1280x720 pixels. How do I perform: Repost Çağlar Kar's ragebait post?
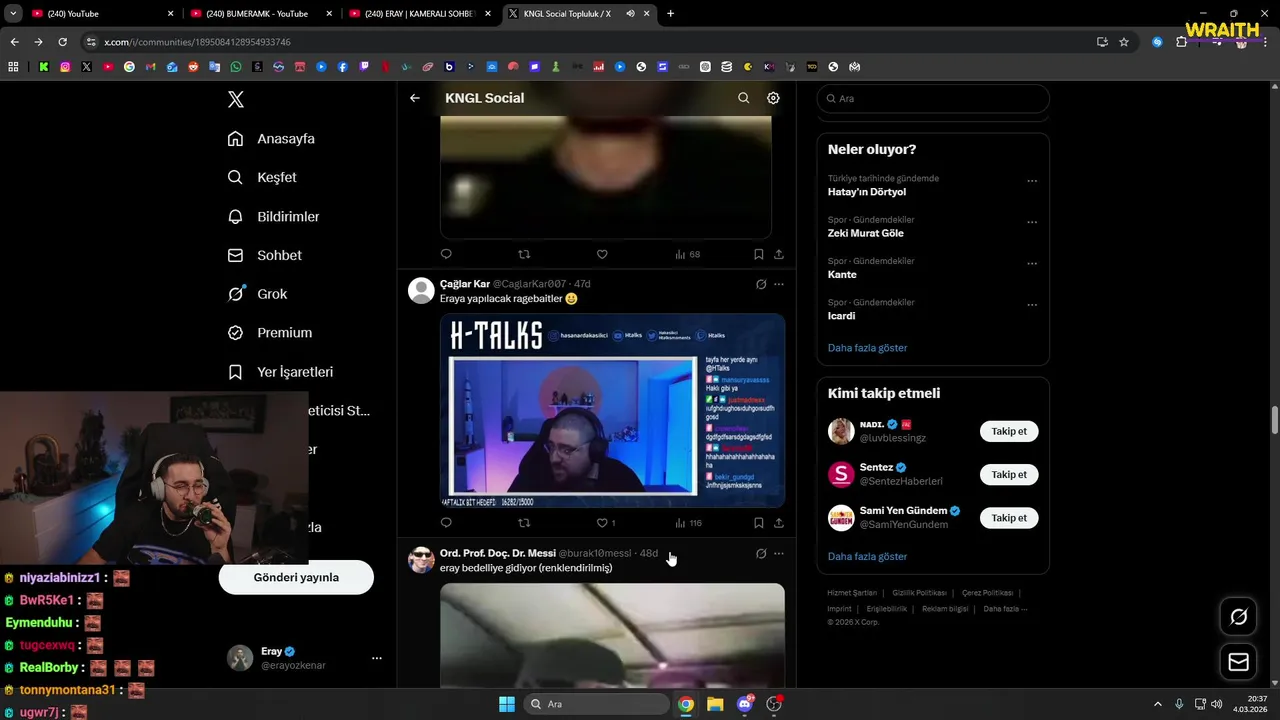(524, 522)
